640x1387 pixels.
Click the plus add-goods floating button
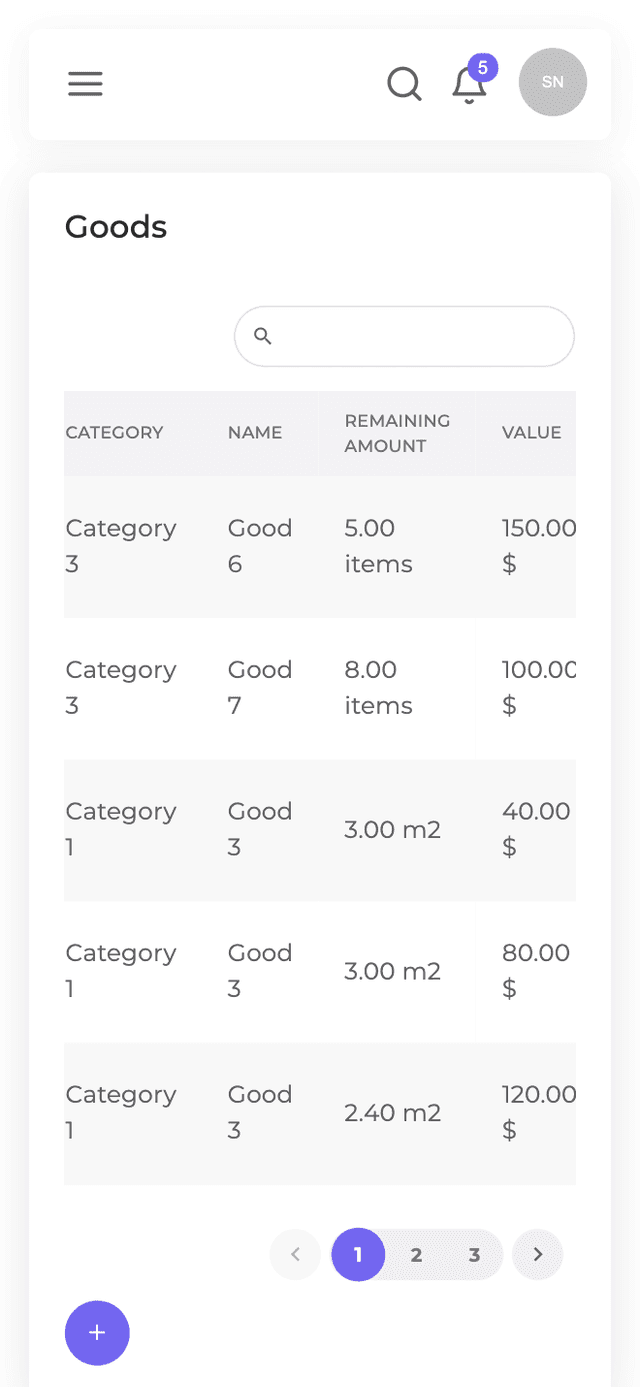pyautogui.click(x=97, y=1332)
